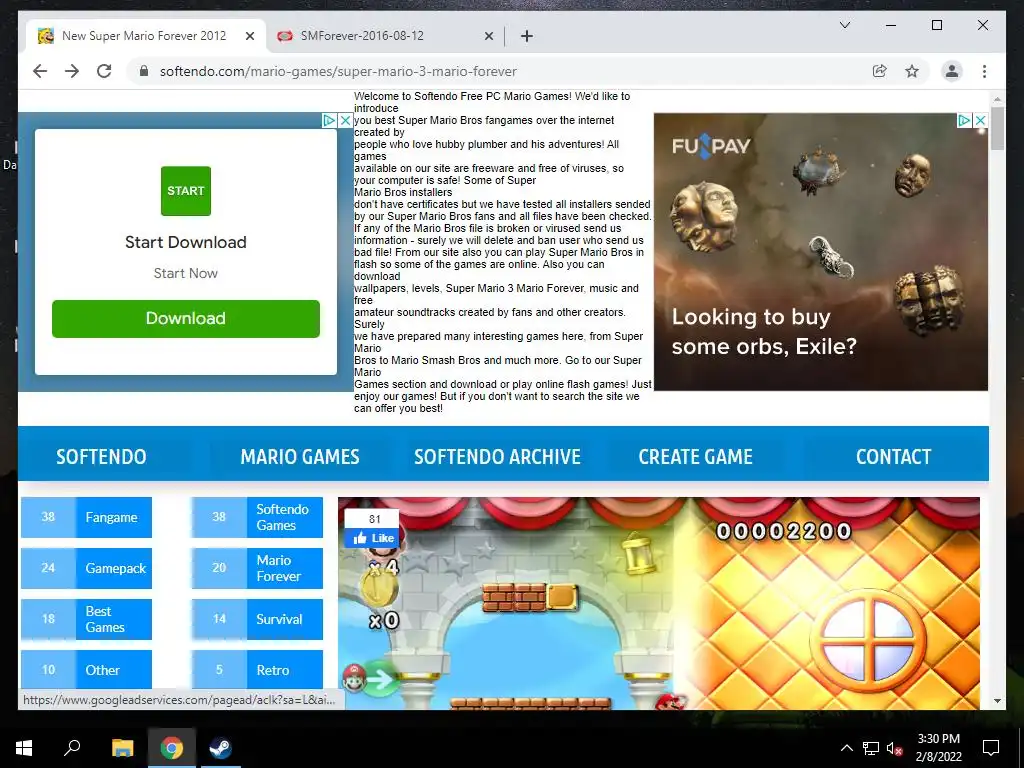Open the Windows Start menu
Viewport: 1024px width, 768px height.
[x=24, y=748]
